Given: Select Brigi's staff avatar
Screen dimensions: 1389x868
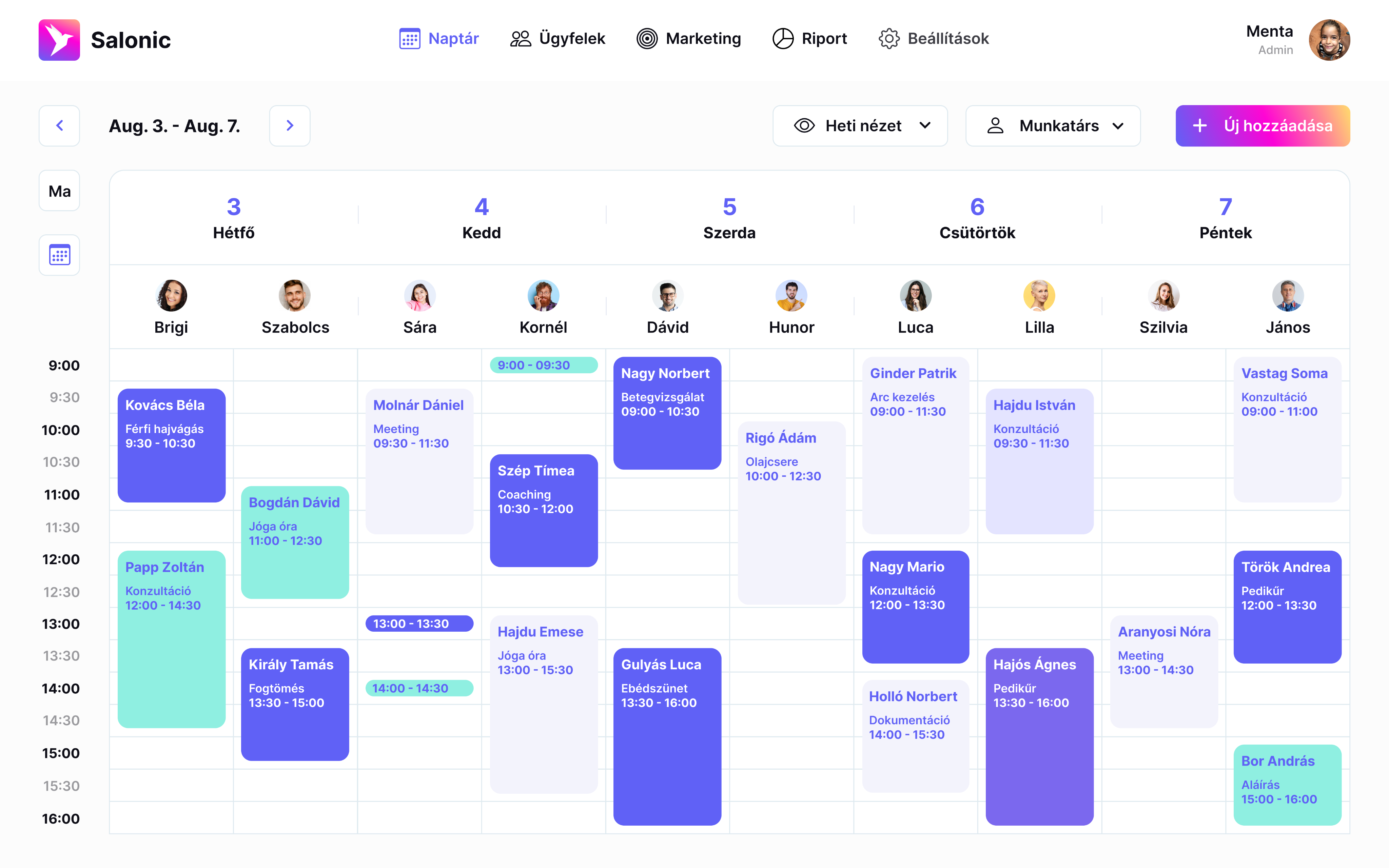Looking at the screenshot, I should tap(171, 296).
